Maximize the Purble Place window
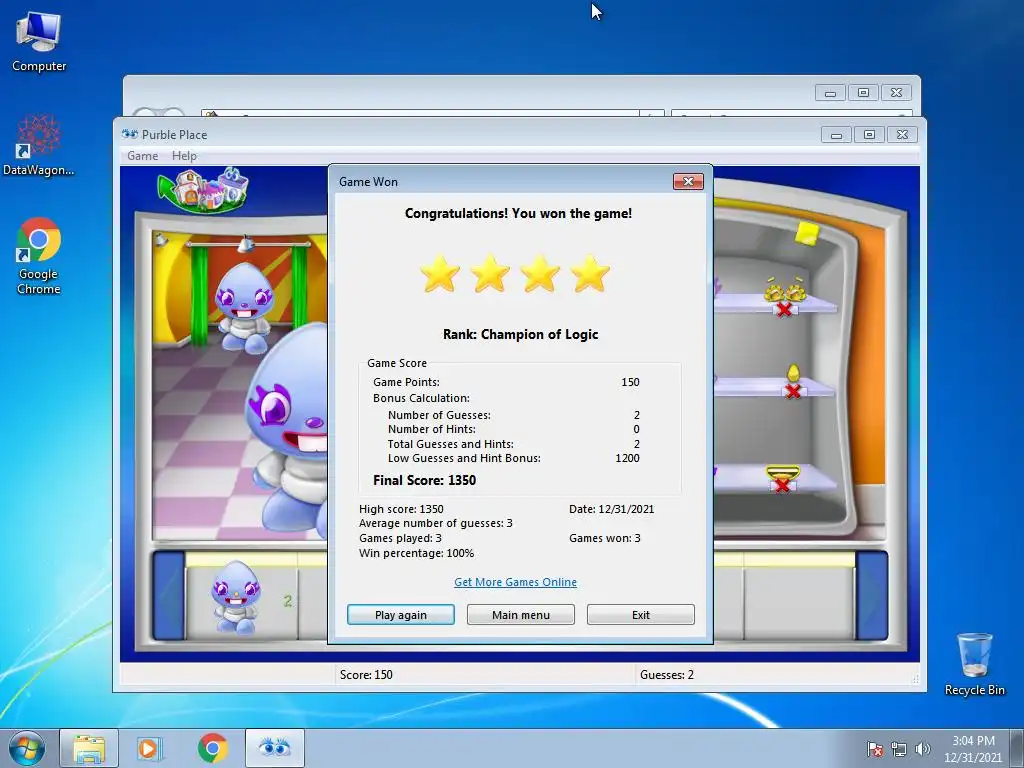 pyautogui.click(x=869, y=135)
